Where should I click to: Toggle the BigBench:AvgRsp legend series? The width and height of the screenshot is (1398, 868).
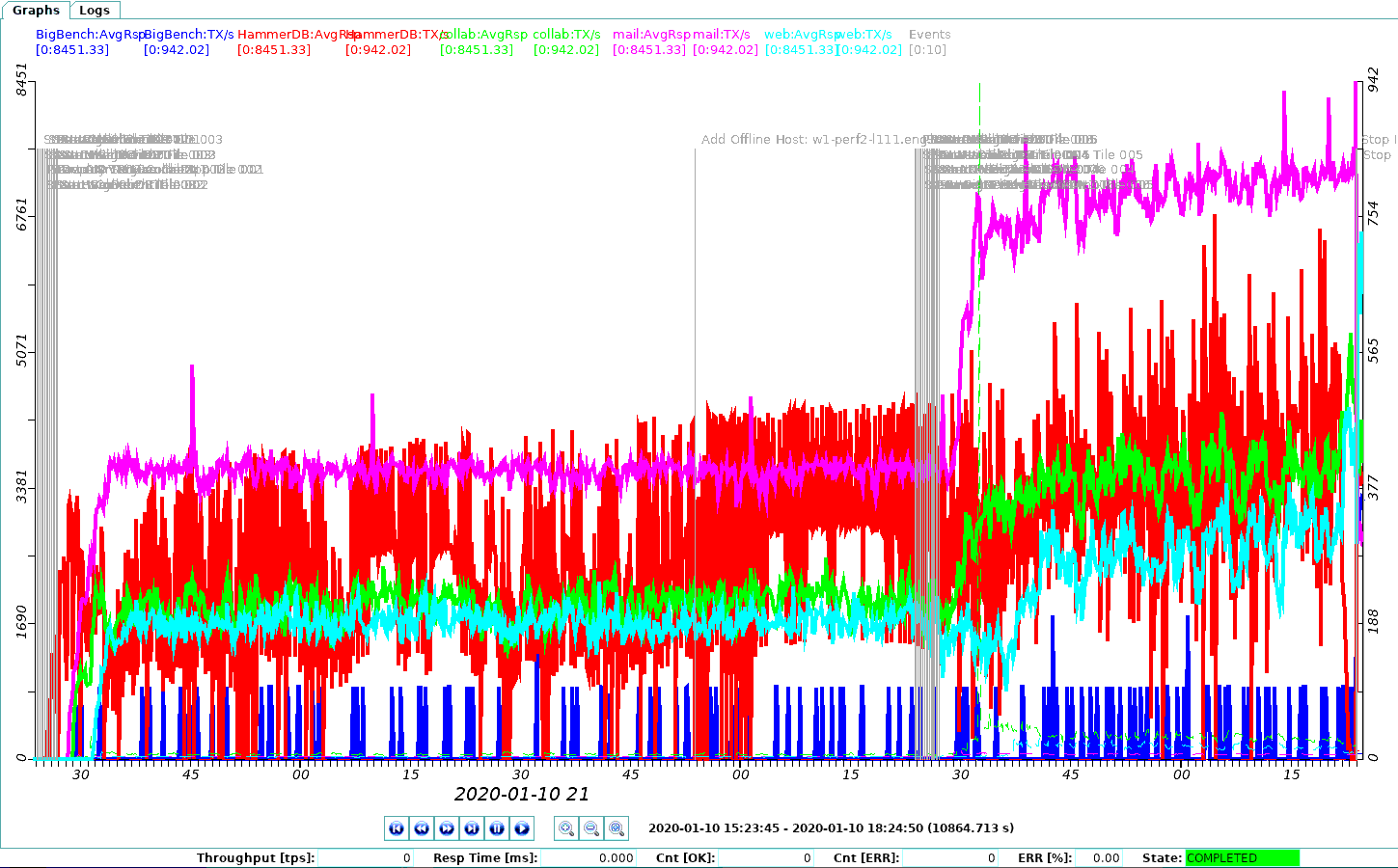pos(90,34)
